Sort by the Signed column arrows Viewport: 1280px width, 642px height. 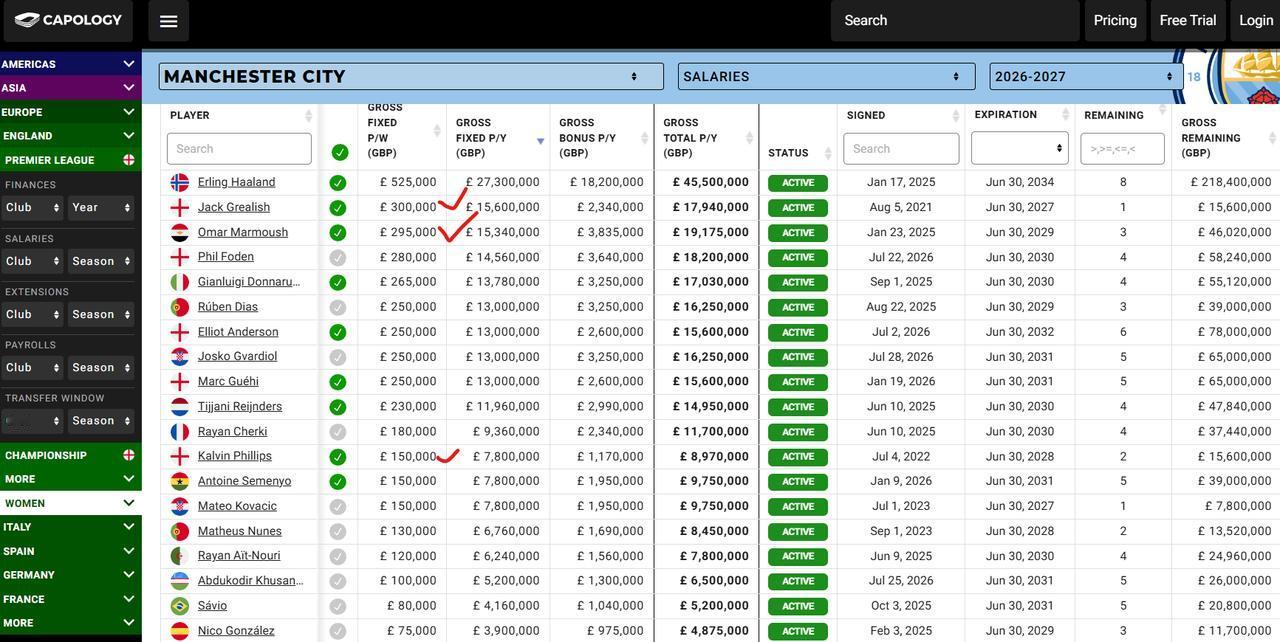point(956,116)
